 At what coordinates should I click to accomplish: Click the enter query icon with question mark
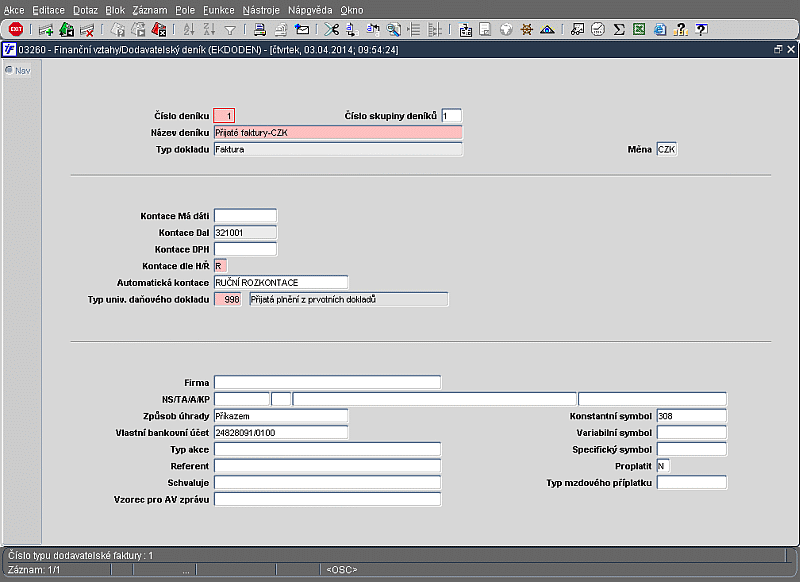(x=118, y=30)
